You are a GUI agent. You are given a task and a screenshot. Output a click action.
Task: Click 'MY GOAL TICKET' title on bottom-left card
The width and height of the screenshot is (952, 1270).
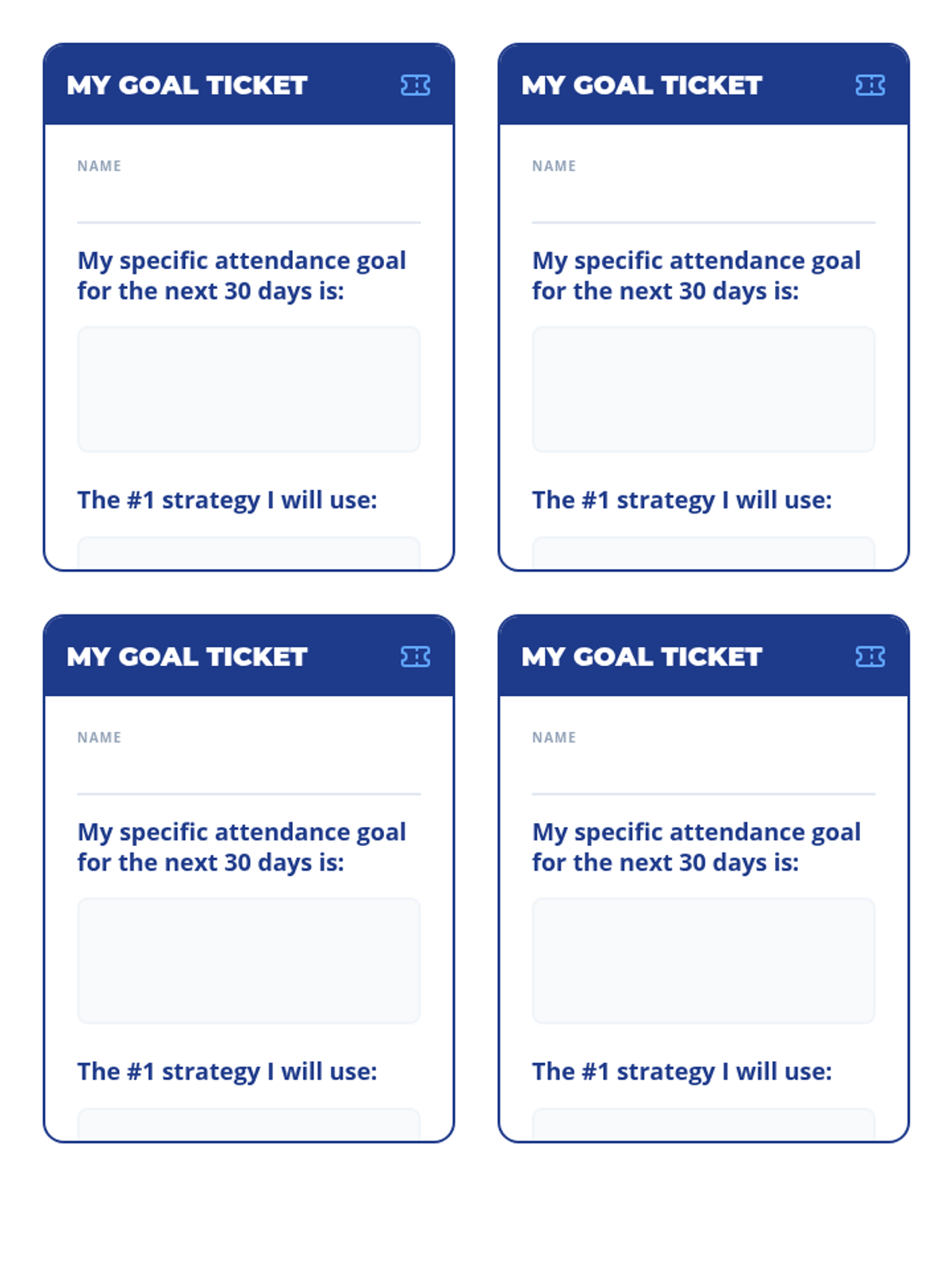pyautogui.click(x=187, y=656)
